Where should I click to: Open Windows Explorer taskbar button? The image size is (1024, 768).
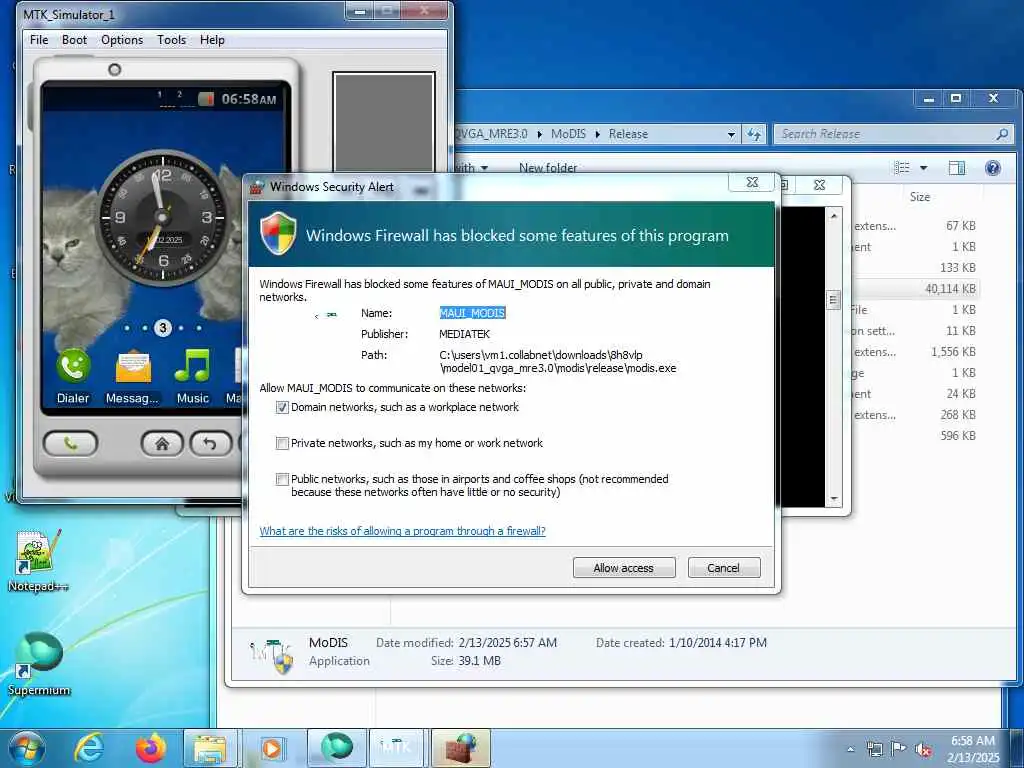pos(210,748)
